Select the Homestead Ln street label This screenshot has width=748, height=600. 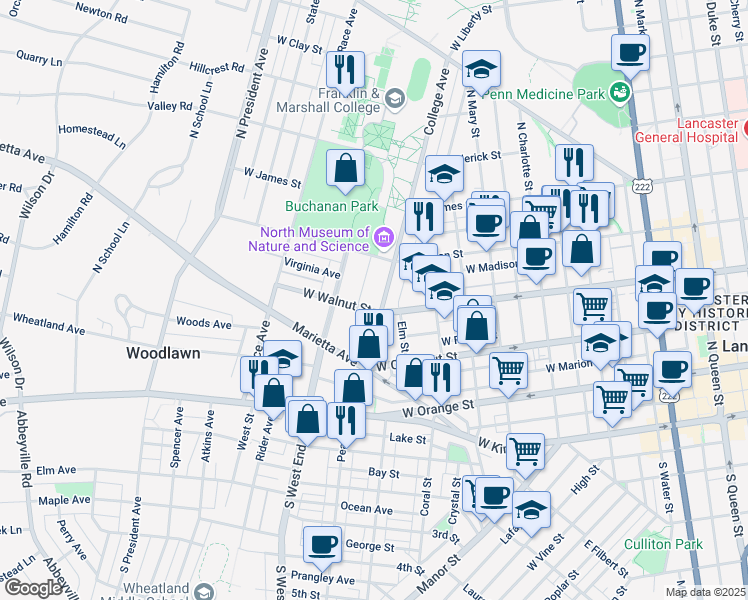point(92,136)
